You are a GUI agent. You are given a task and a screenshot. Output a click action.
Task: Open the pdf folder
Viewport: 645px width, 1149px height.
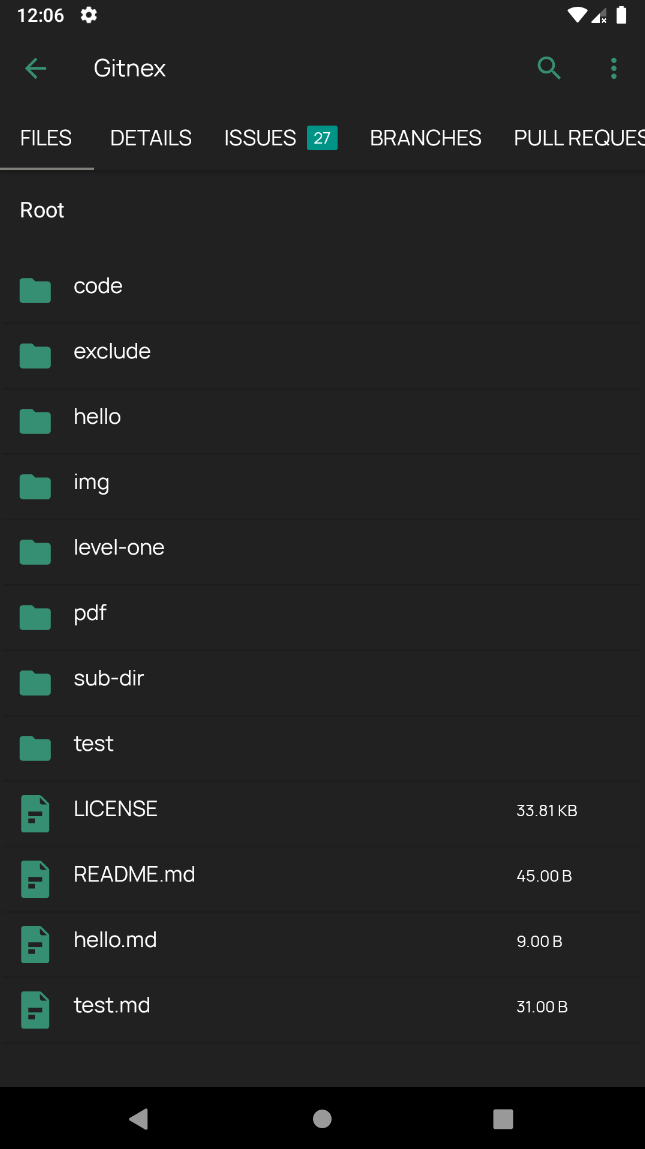coord(322,618)
